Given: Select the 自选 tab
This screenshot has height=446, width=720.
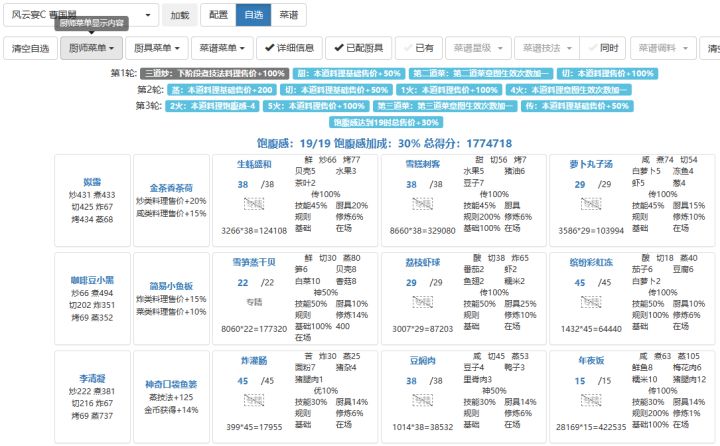Looking at the screenshot, I should [x=253, y=15].
